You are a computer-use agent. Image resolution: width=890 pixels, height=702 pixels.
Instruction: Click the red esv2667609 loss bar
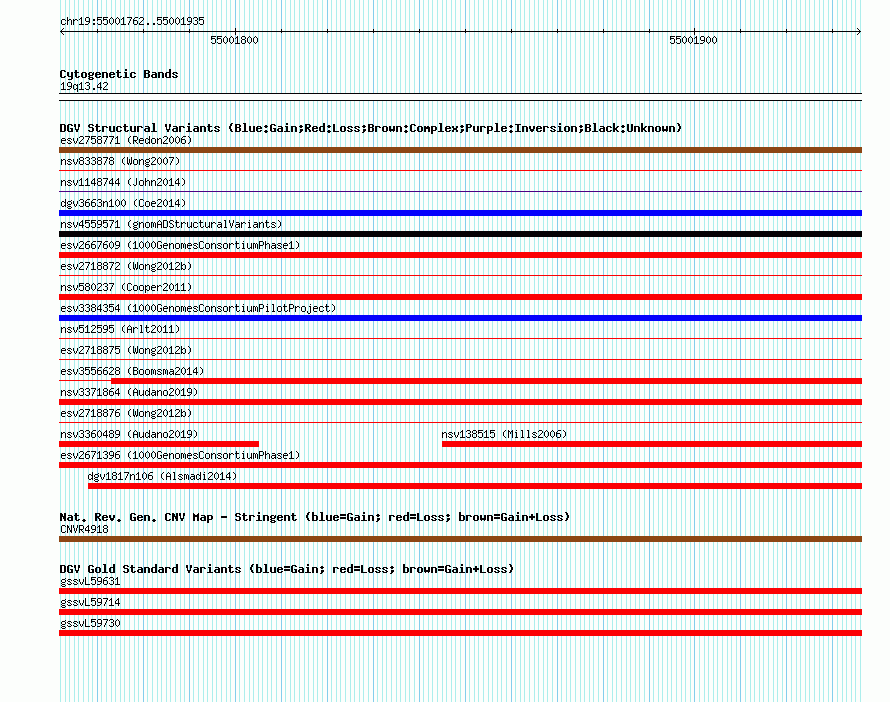tap(460, 255)
